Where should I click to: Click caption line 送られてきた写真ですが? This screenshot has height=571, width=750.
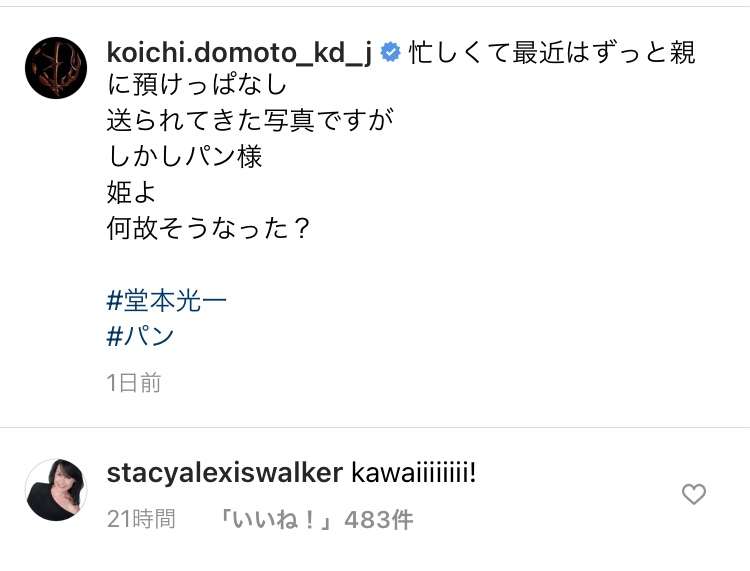coord(250,120)
